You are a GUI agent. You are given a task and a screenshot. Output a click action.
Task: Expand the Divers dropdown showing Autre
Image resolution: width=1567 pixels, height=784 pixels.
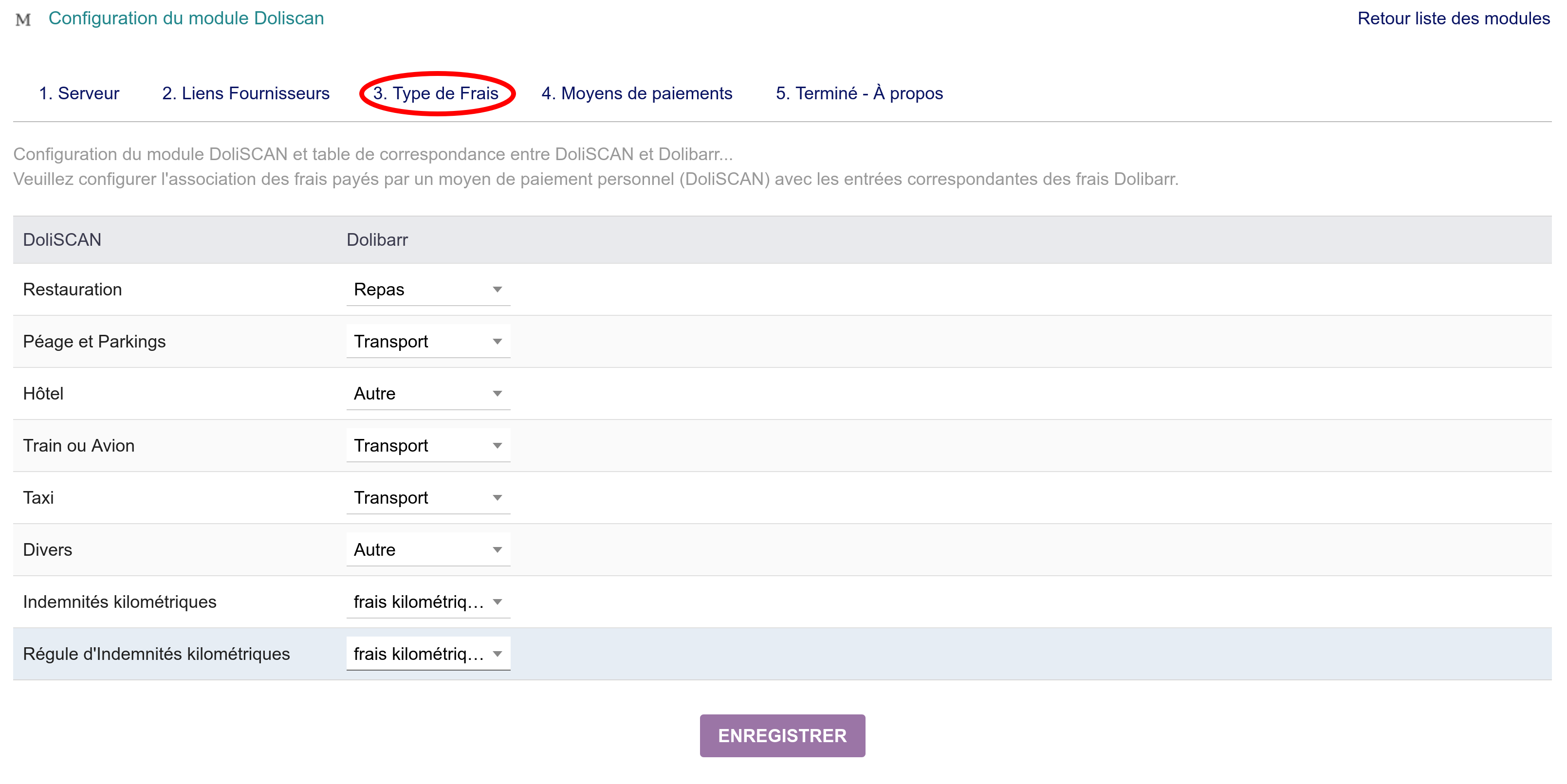tap(428, 549)
